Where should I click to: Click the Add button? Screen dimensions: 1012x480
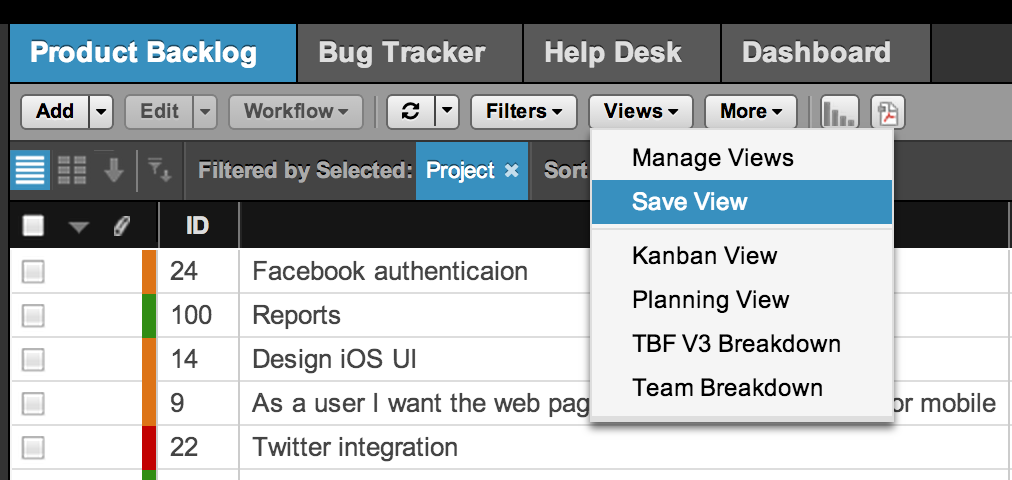(x=56, y=112)
